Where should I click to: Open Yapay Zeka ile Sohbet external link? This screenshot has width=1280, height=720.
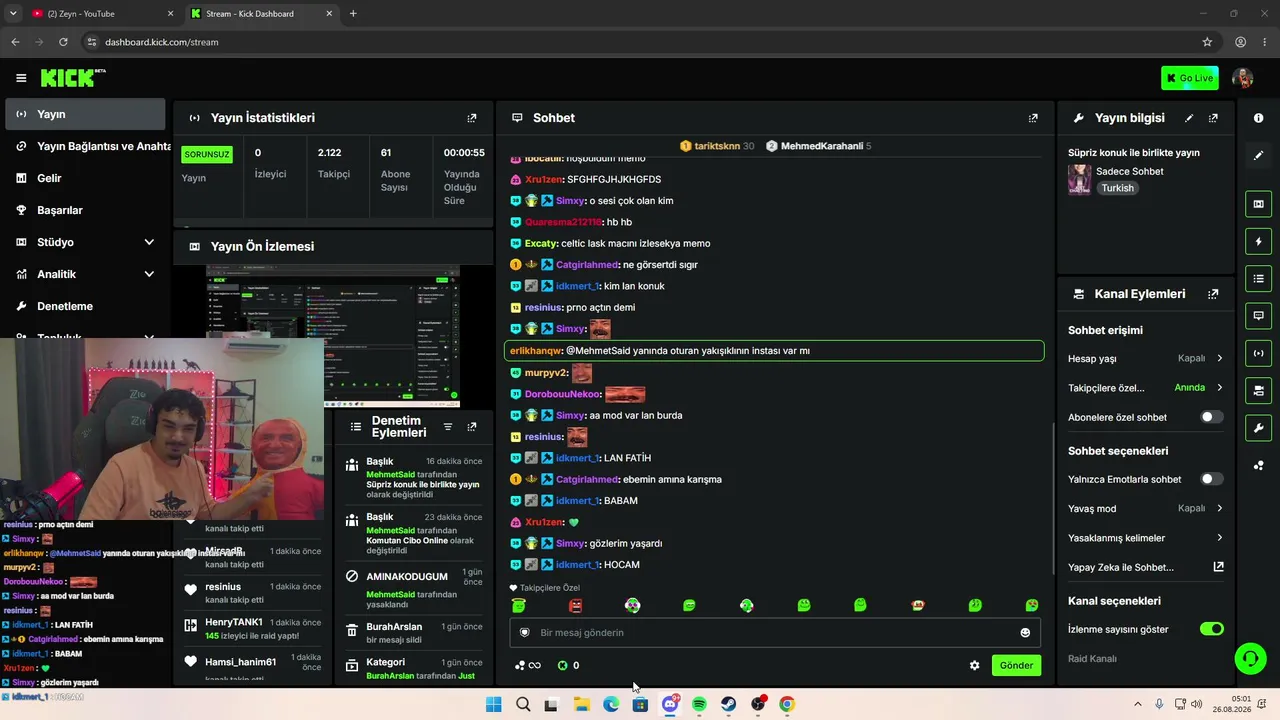[x=1218, y=567]
